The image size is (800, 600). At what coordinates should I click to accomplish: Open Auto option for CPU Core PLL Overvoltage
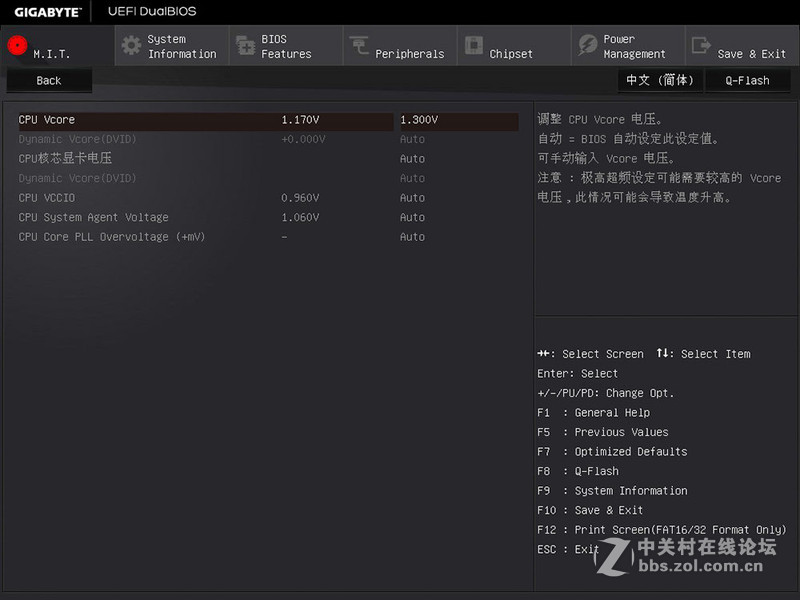click(x=412, y=237)
